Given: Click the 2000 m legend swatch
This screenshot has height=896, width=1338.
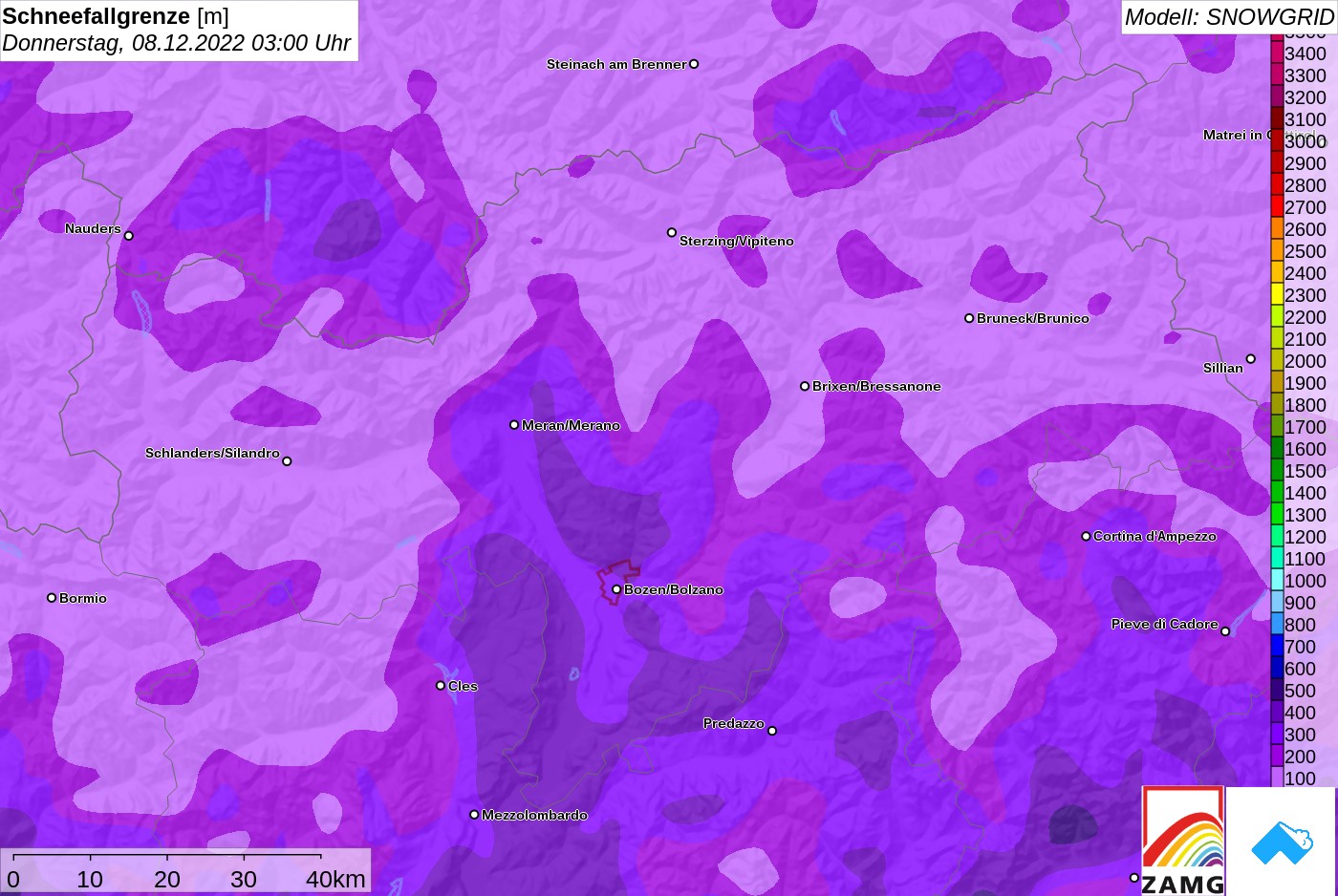Looking at the screenshot, I should pos(1277,360).
